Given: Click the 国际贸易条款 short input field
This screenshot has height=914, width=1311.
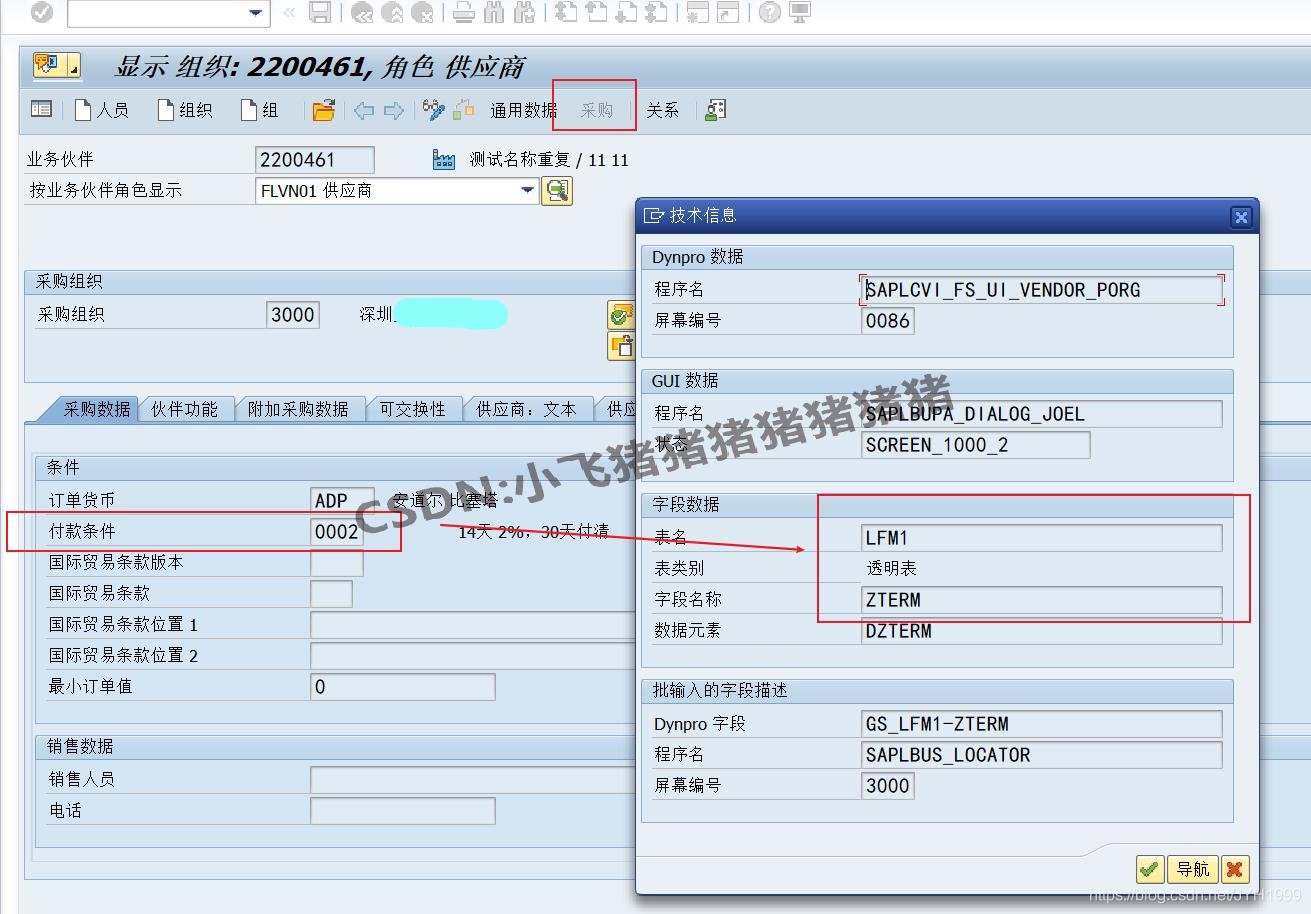Looking at the screenshot, I should point(332,594).
